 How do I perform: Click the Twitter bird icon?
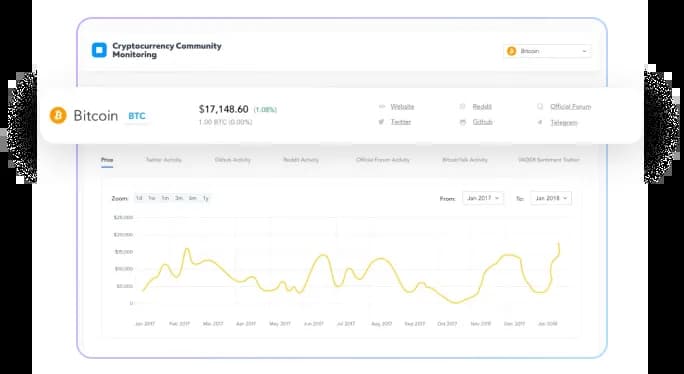point(382,122)
